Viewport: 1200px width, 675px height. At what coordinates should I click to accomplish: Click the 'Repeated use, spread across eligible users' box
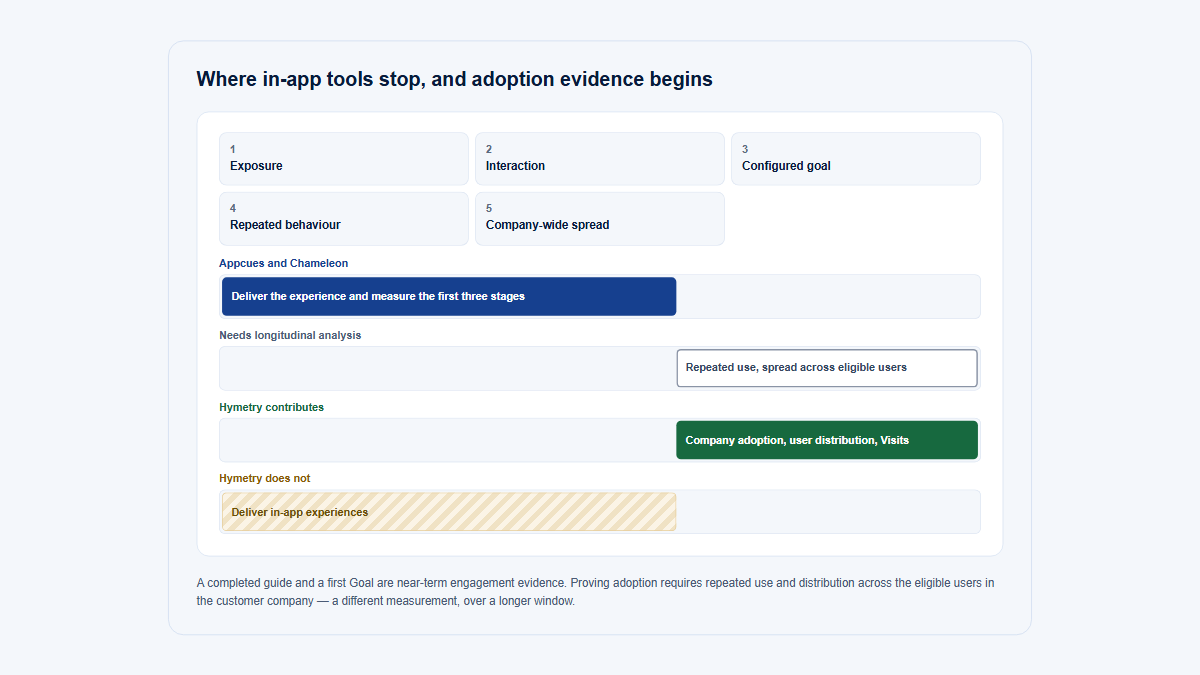point(827,368)
